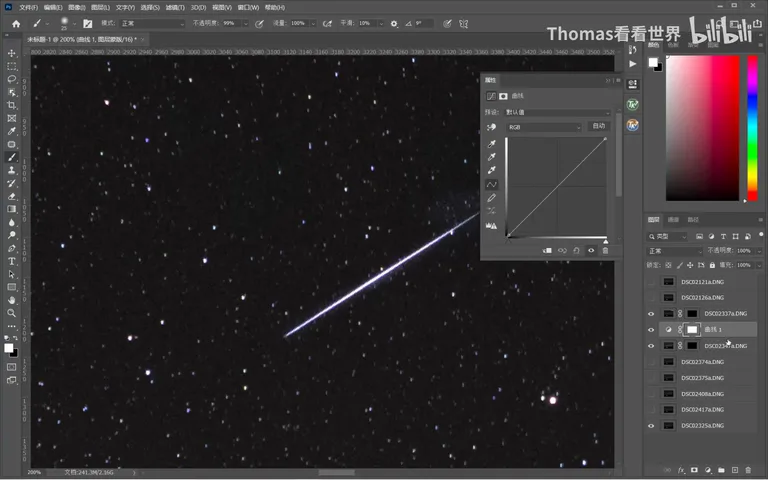Open the RGB channel dropdown
This screenshot has height=480, width=768.
click(544, 127)
